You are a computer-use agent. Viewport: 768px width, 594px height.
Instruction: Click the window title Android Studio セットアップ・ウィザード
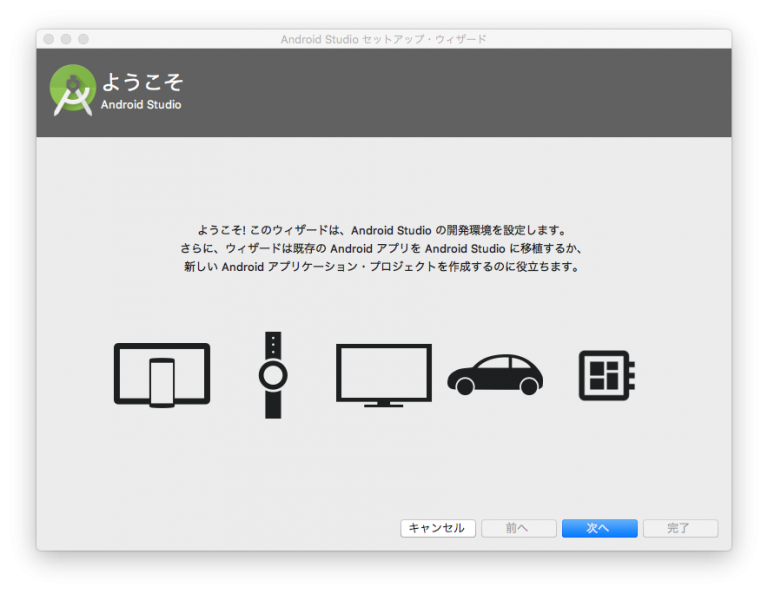383,39
